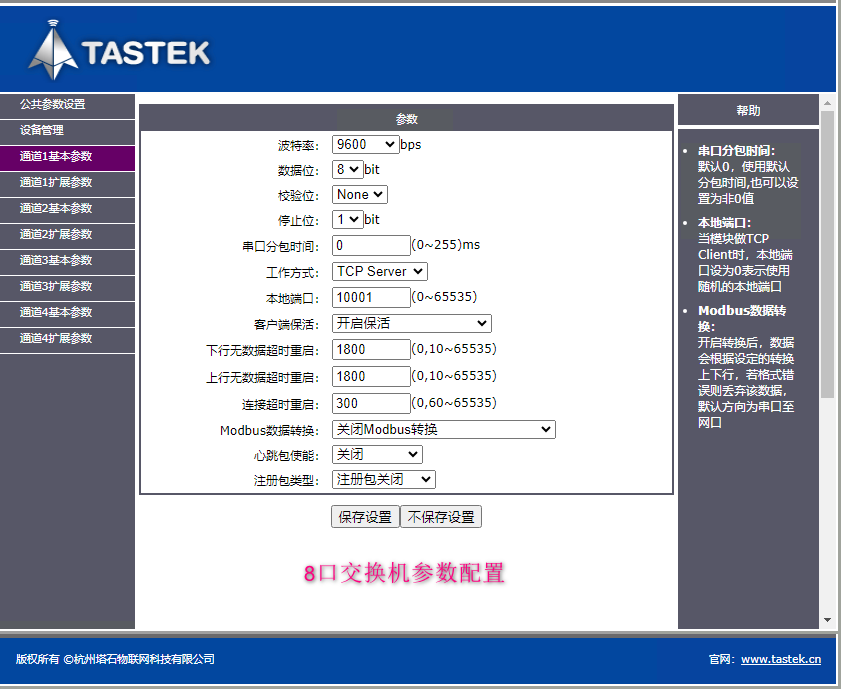Click the Modbus数据转换 label
The width and height of the screenshot is (841, 689).
click(269, 431)
